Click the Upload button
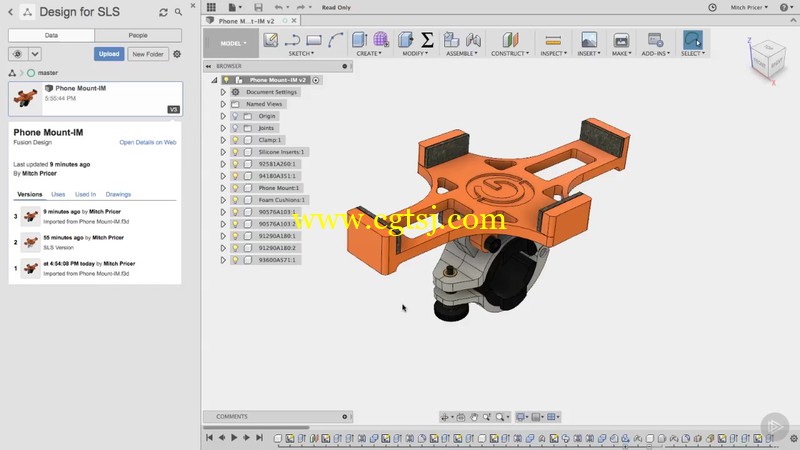The width and height of the screenshot is (800, 450). [x=109, y=54]
